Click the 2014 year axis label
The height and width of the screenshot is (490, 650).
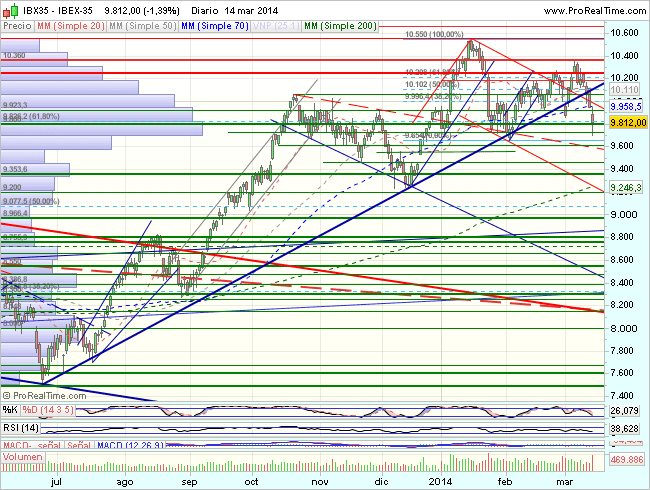(x=440, y=481)
